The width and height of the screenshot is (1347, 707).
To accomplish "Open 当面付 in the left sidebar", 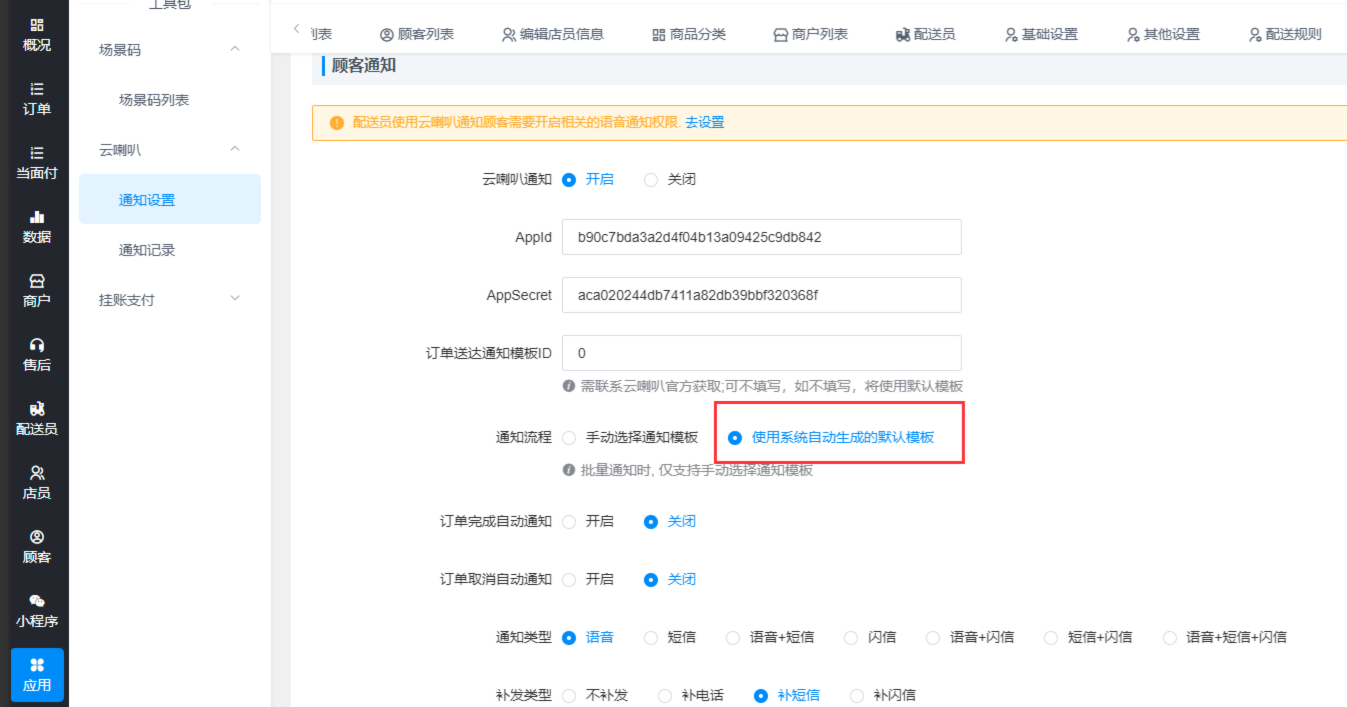I will [x=36, y=163].
